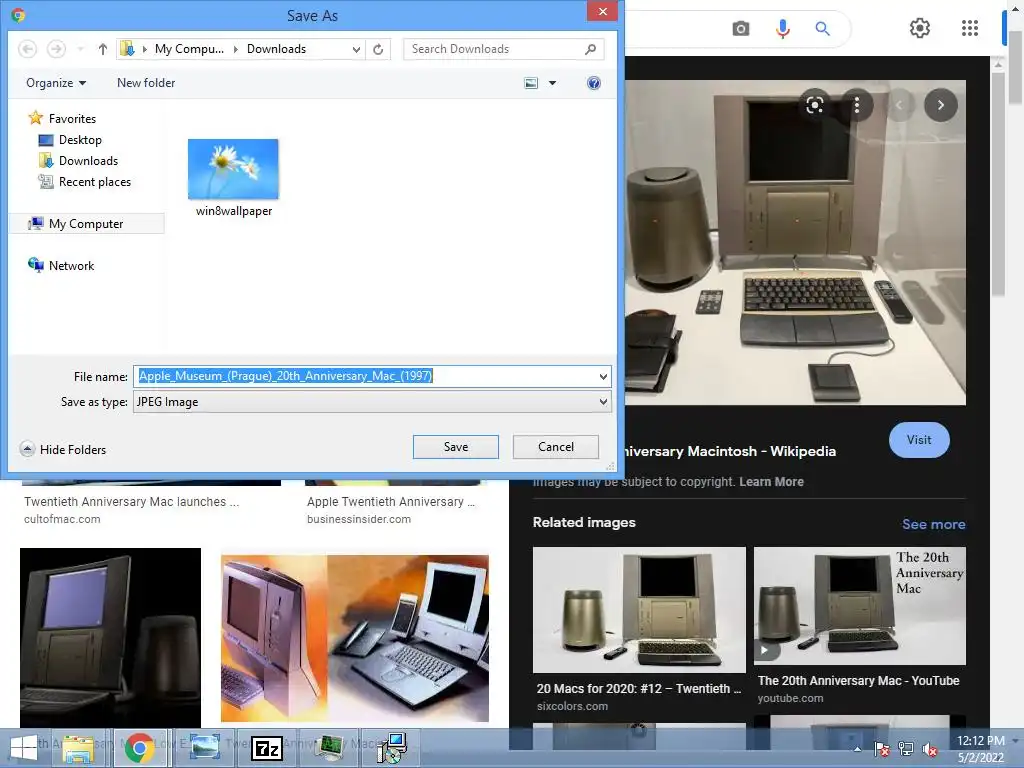1024x768 pixels.
Task: Open Google quick settings gear
Action: click(920, 28)
